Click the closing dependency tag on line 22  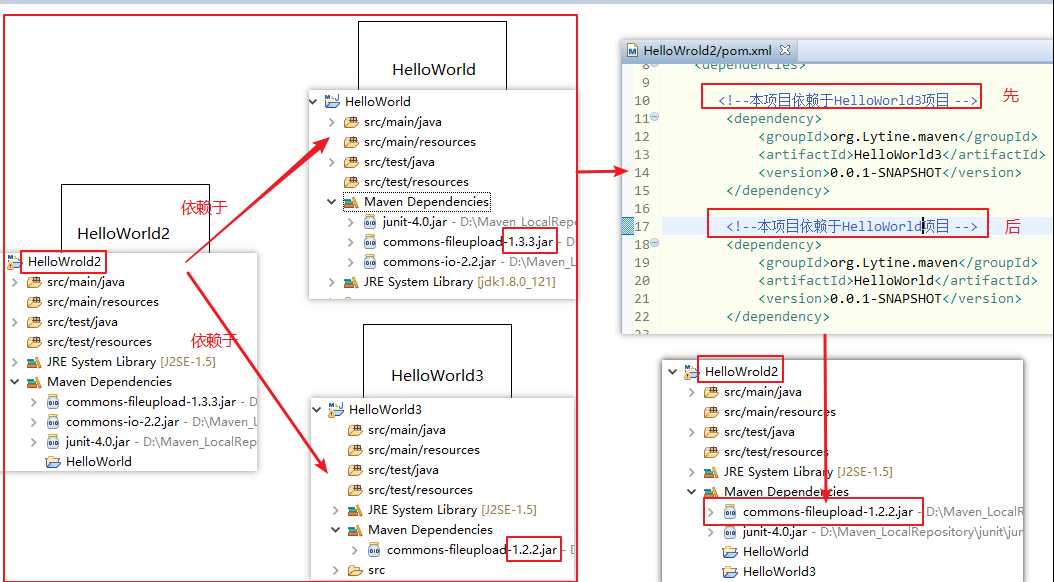point(778,317)
